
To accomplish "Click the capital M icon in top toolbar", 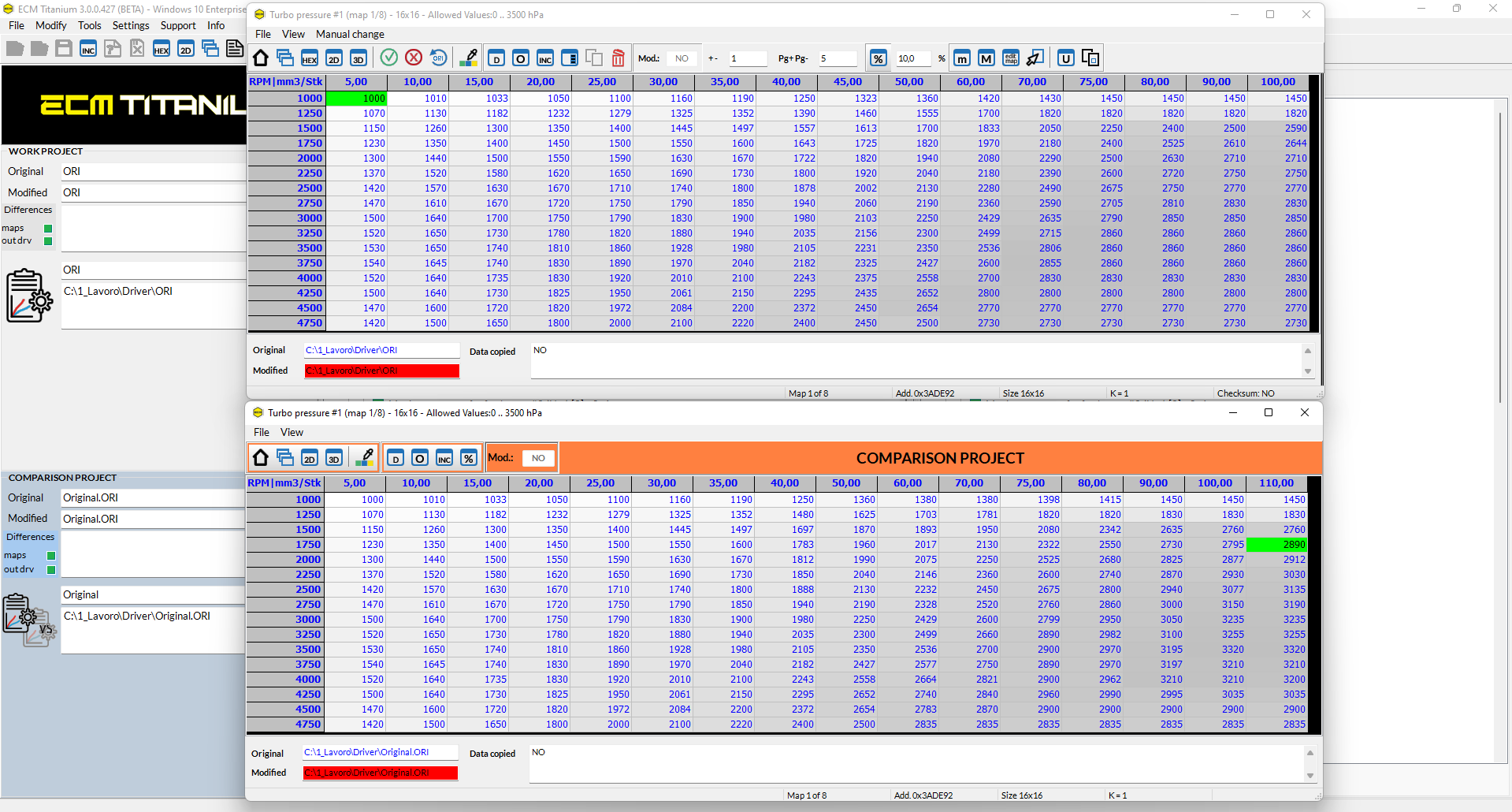I will (x=986, y=58).
